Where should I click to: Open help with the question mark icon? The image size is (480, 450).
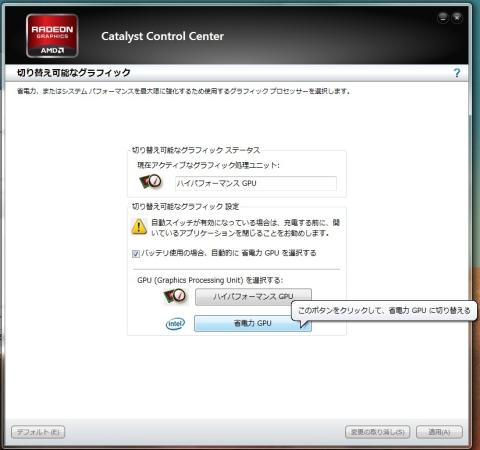tap(457, 73)
